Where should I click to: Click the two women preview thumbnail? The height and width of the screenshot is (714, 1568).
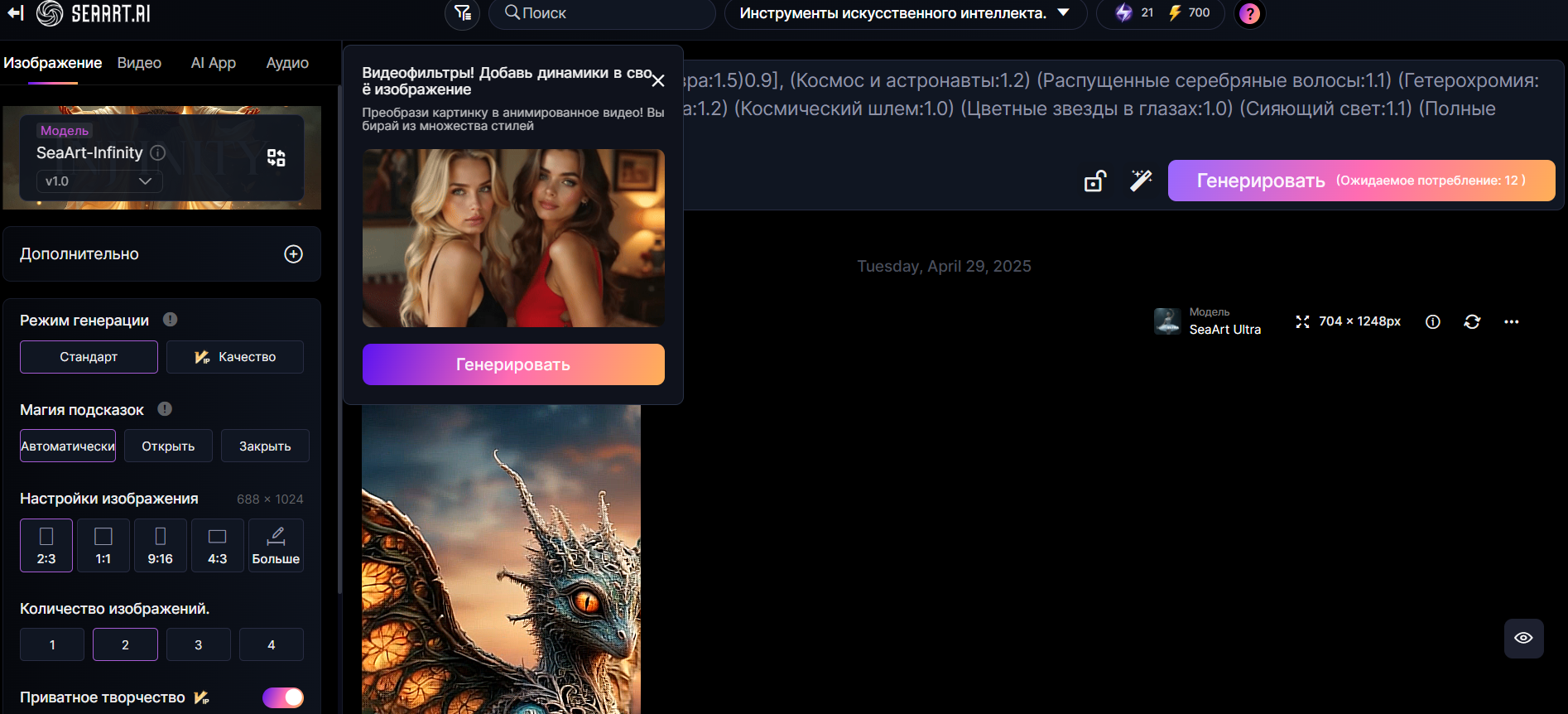point(513,239)
